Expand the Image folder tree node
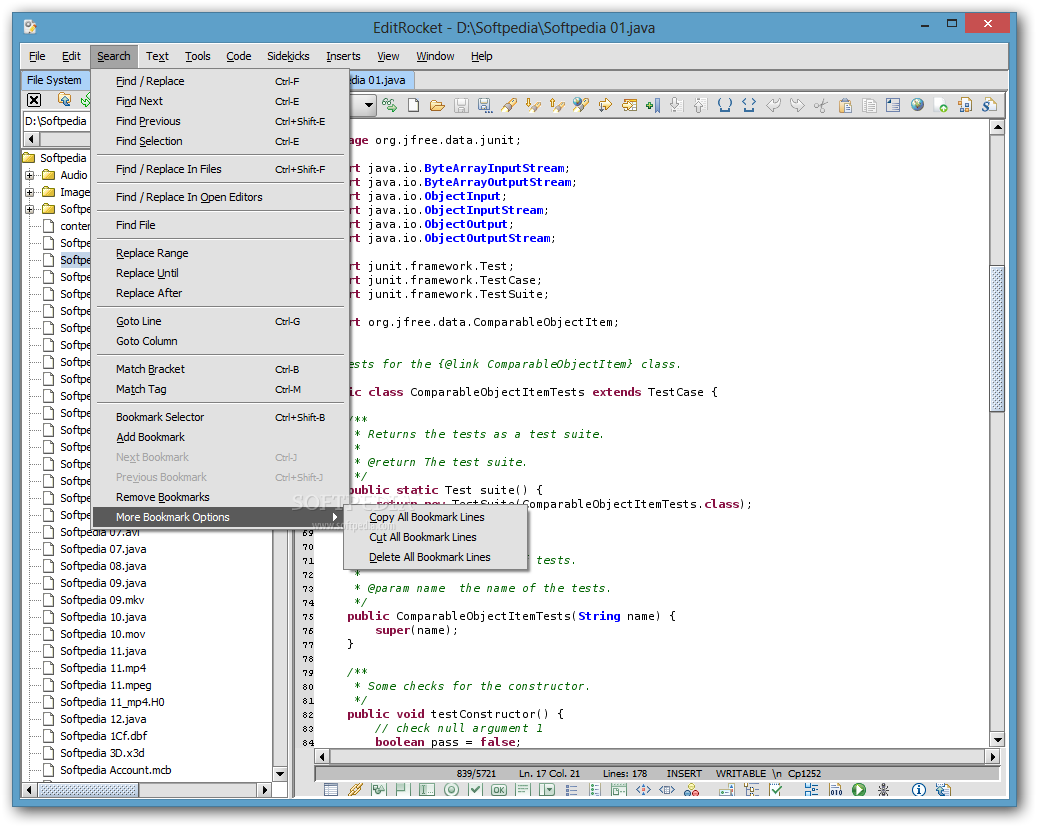The image size is (1037, 827). 30,193
